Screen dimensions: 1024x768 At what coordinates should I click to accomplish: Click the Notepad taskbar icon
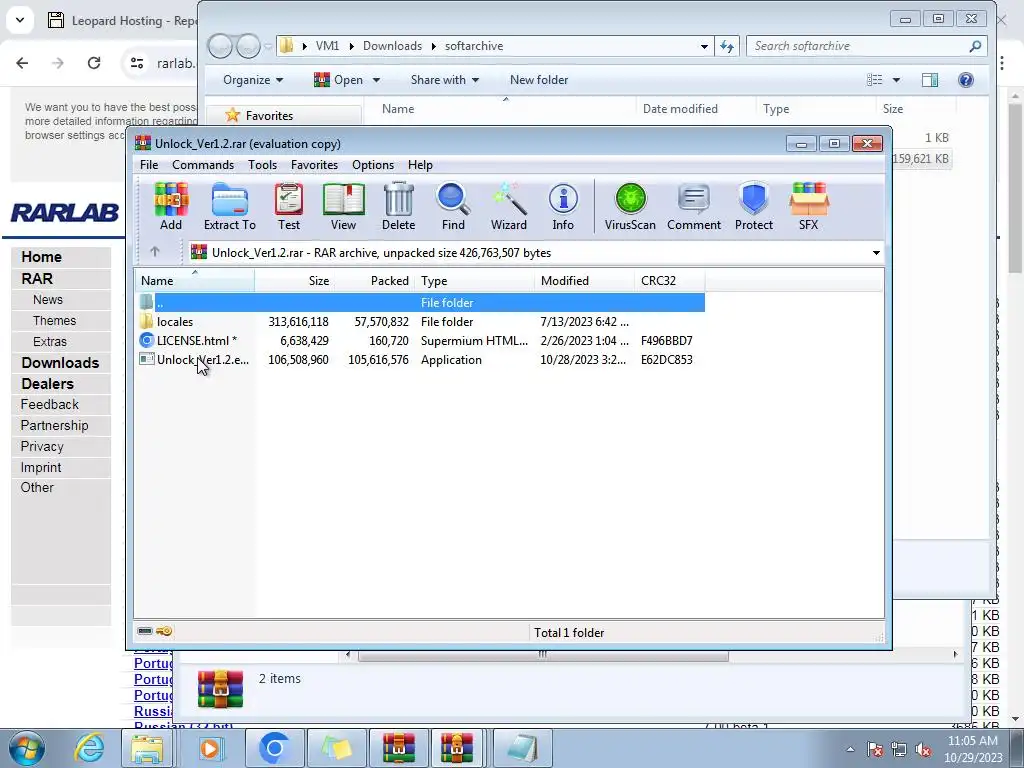click(522, 748)
